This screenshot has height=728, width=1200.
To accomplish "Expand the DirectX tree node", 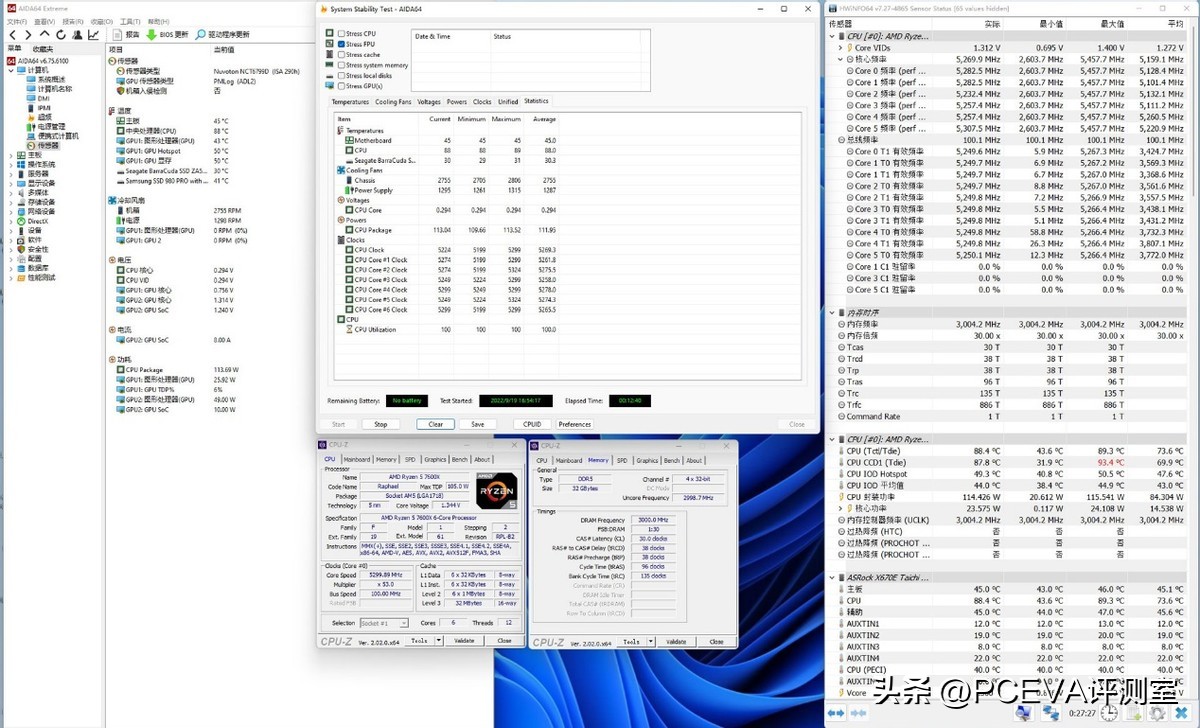I will pos(11,220).
